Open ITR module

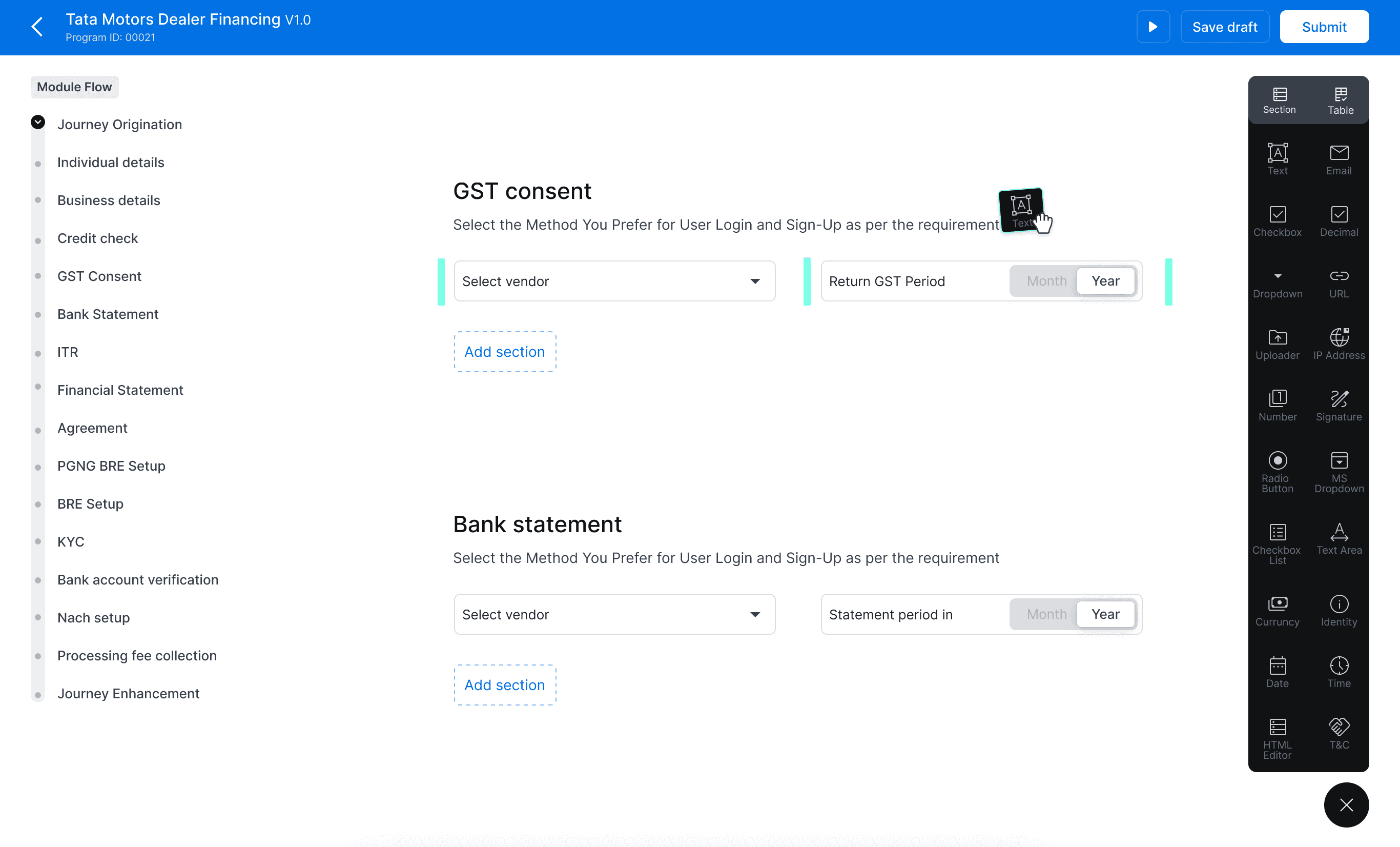[68, 352]
